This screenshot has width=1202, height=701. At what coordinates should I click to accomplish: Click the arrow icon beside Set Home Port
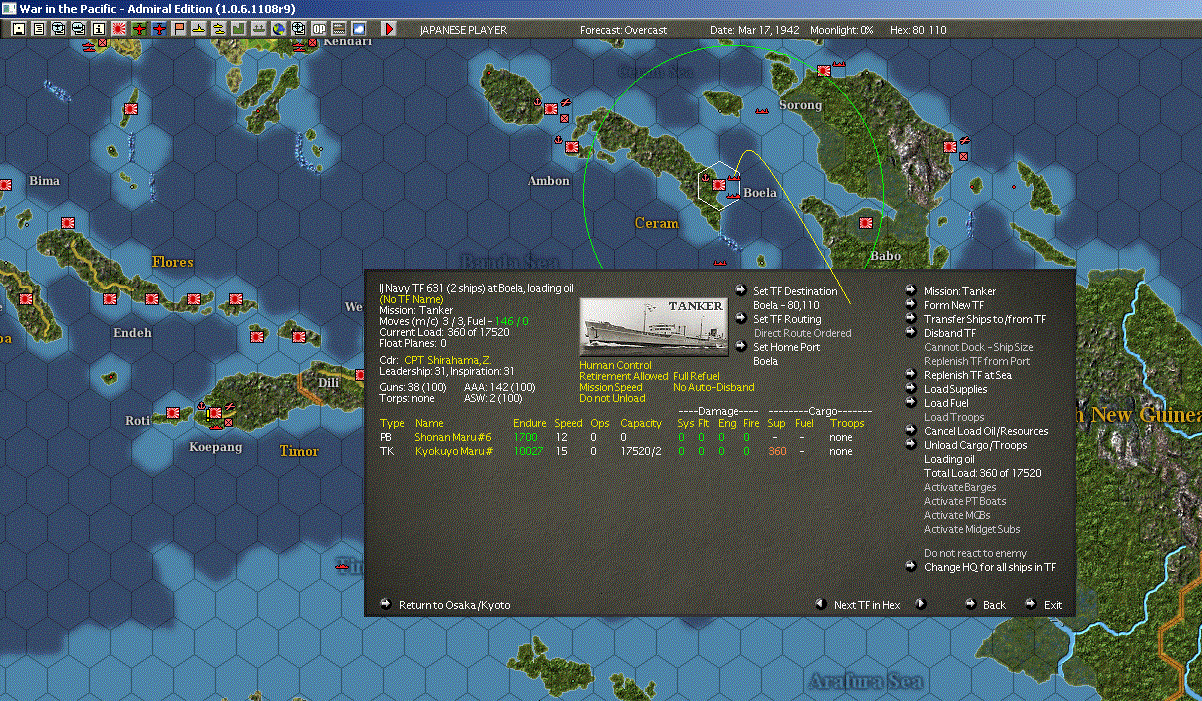pos(741,347)
